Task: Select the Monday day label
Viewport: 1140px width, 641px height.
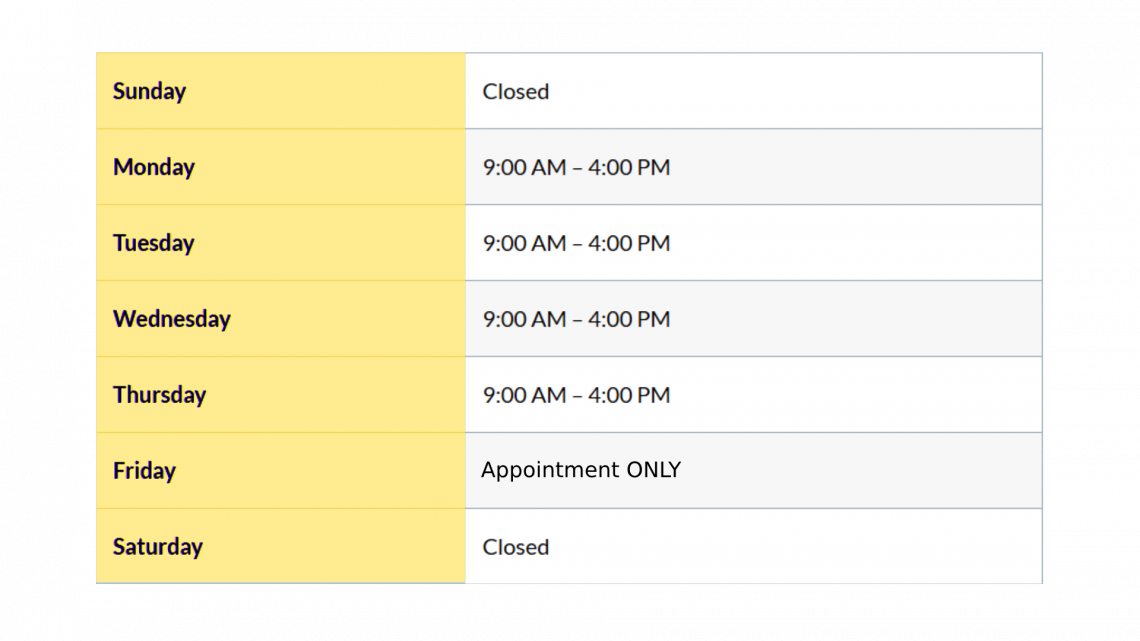Action: pyautogui.click(x=153, y=167)
